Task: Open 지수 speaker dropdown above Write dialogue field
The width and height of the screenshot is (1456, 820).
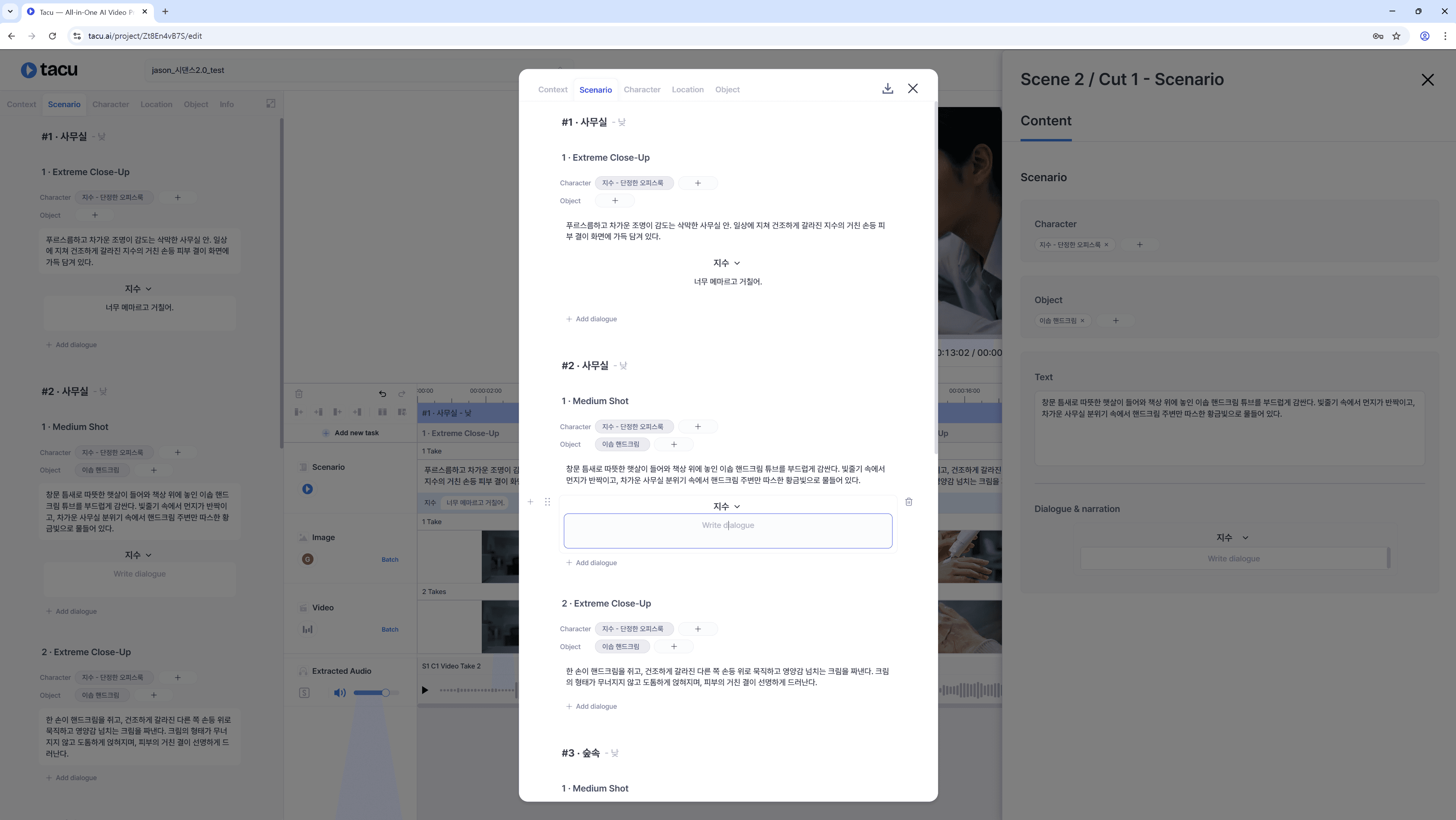Action: [727, 506]
